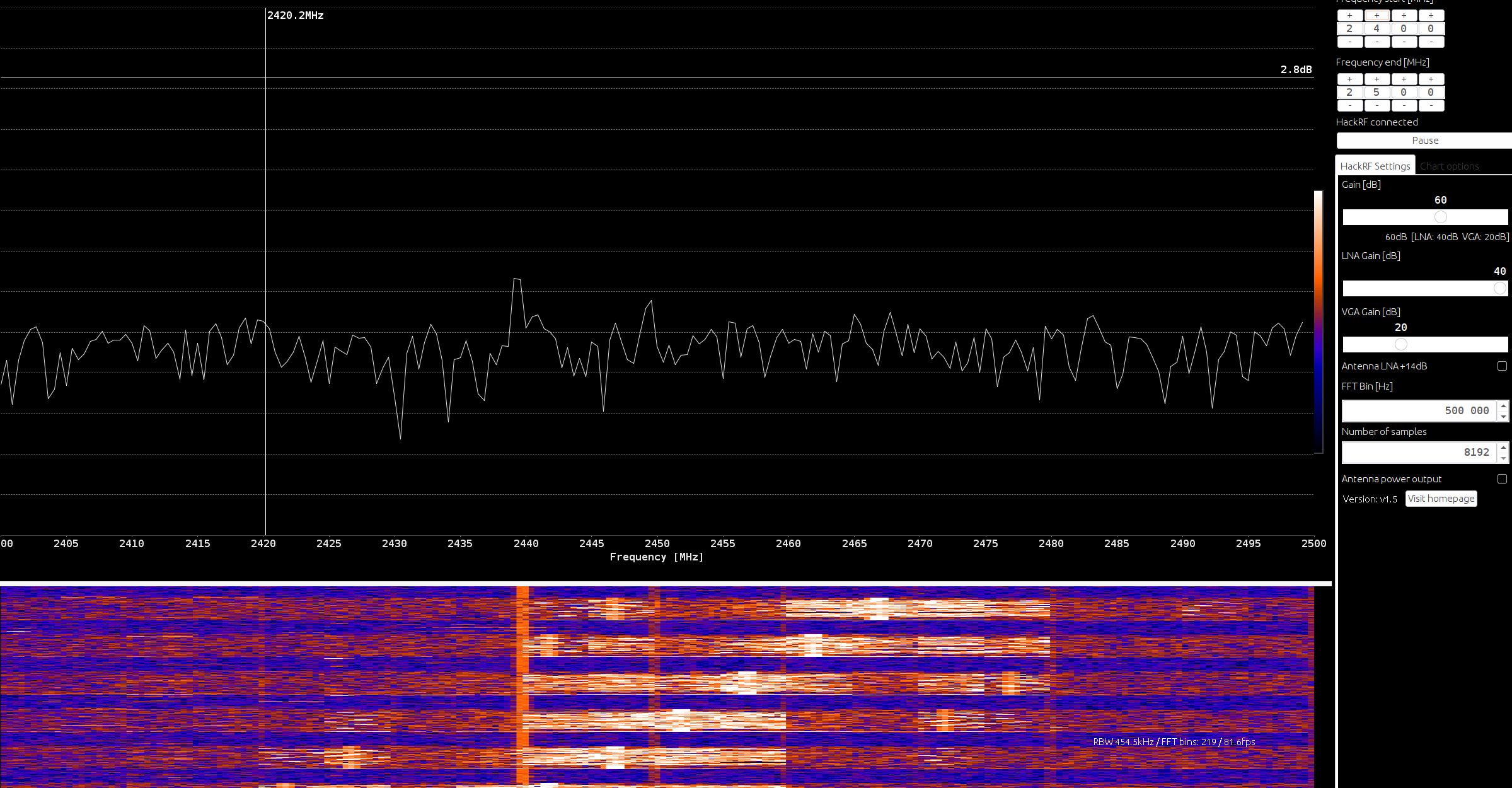The width and height of the screenshot is (1512, 788).
Task: Increase the ones digit of Frequency start
Action: 1431,16
